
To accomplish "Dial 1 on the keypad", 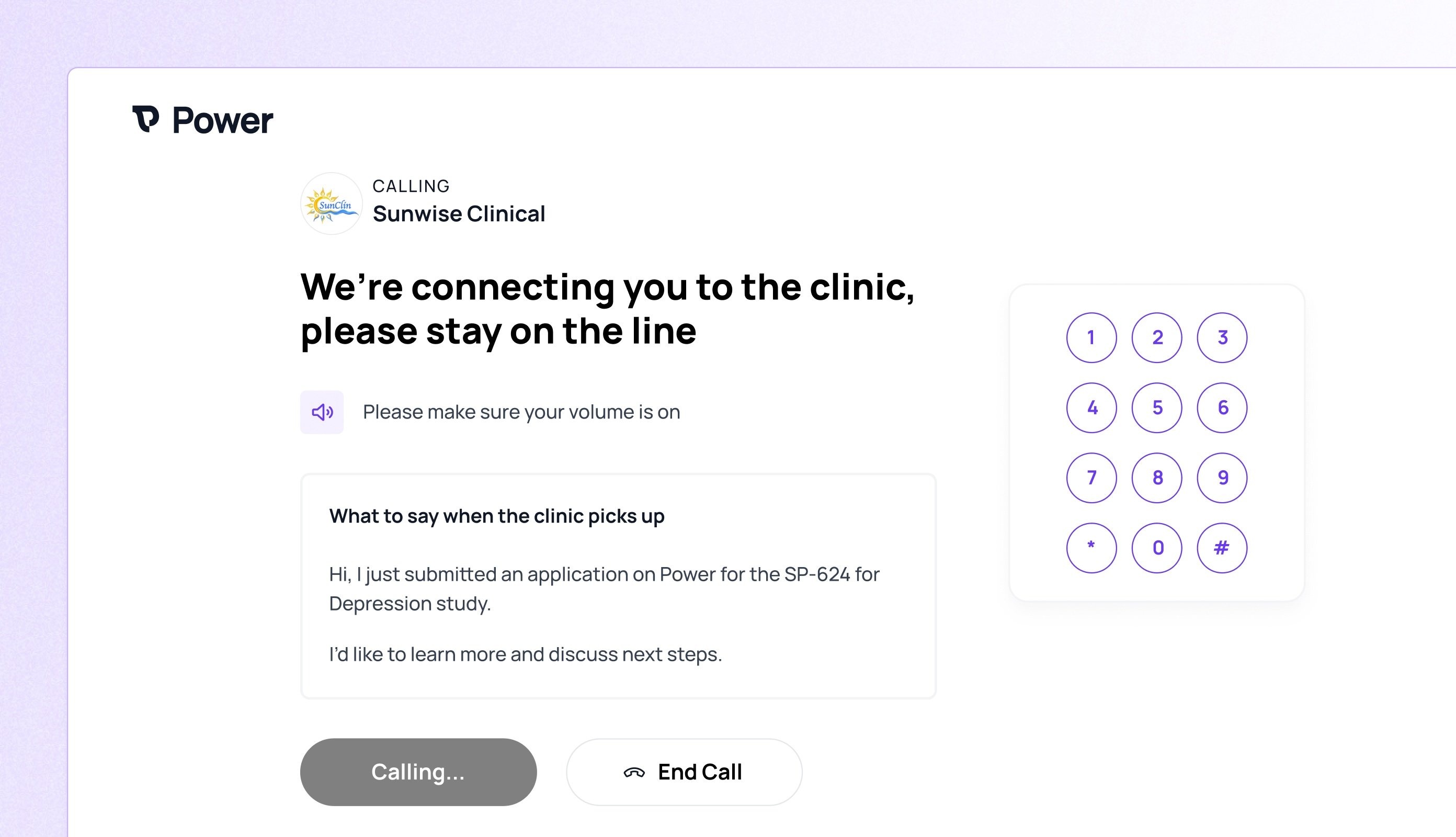I will click(1091, 337).
